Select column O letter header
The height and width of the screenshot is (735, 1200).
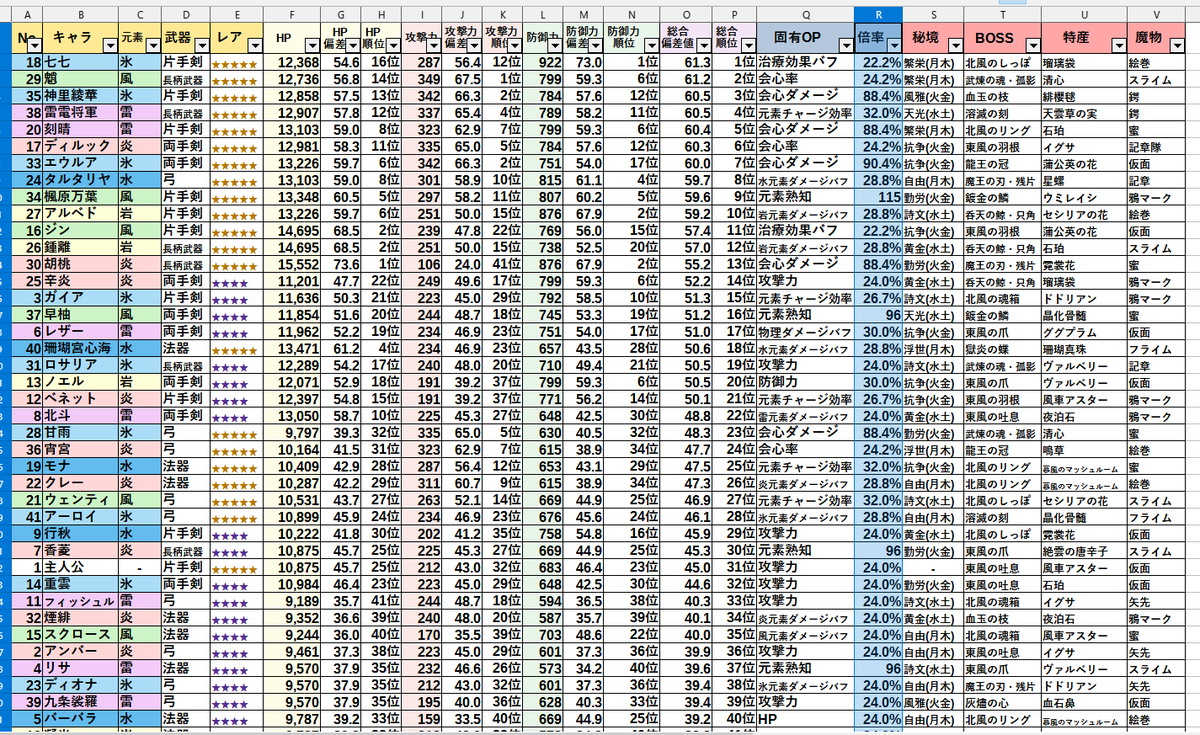click(687, 15)
